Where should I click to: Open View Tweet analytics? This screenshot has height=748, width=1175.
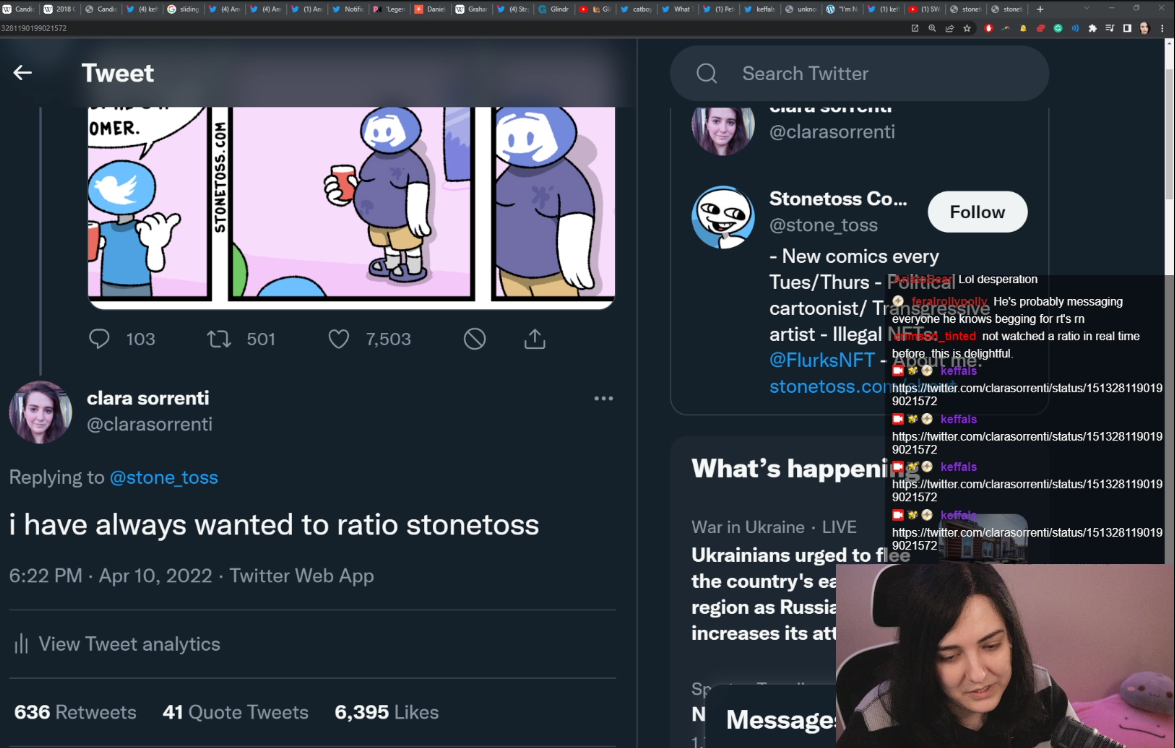click(129, 644)
